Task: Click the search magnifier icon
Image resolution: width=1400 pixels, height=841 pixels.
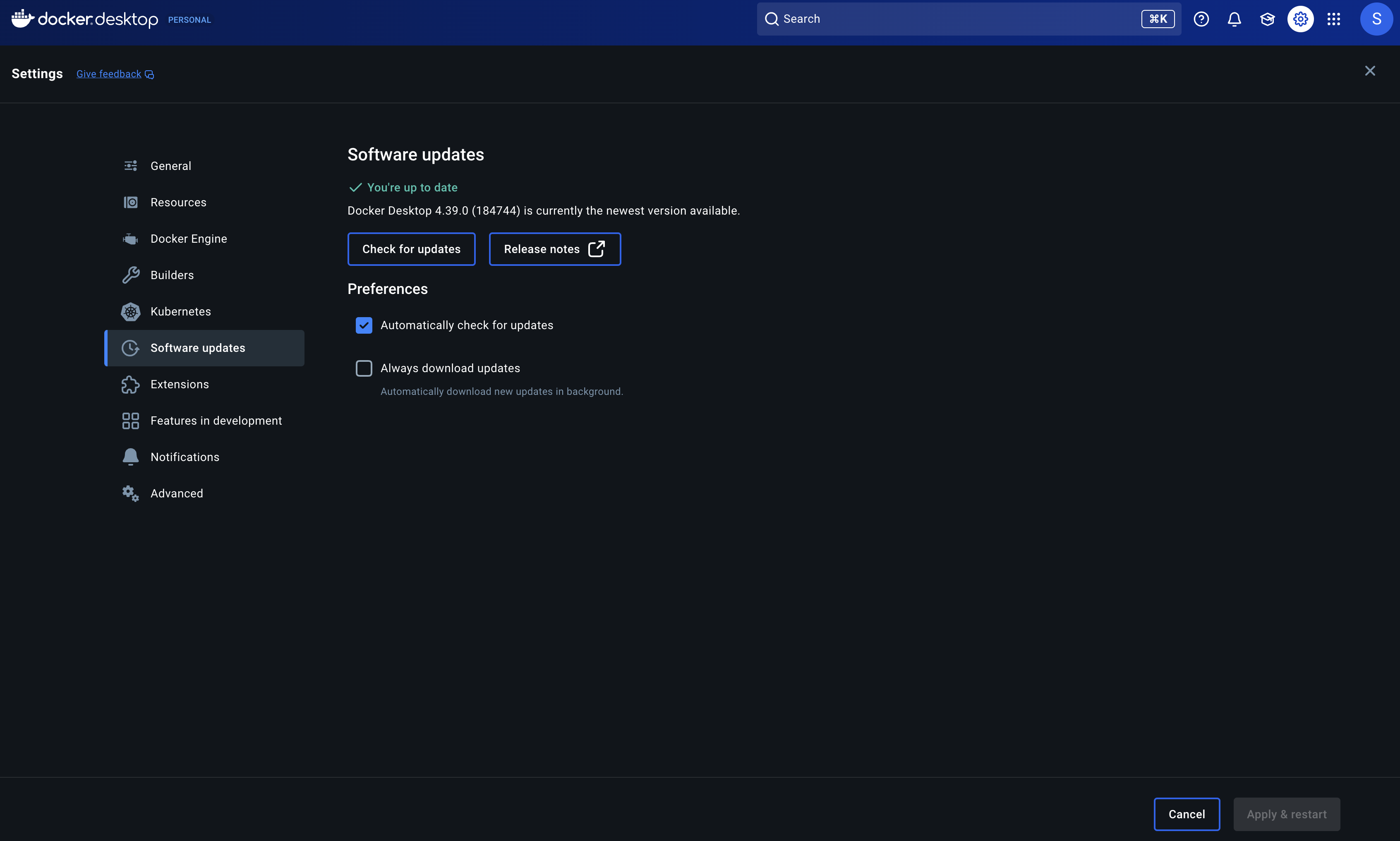Action: [771, 19]
